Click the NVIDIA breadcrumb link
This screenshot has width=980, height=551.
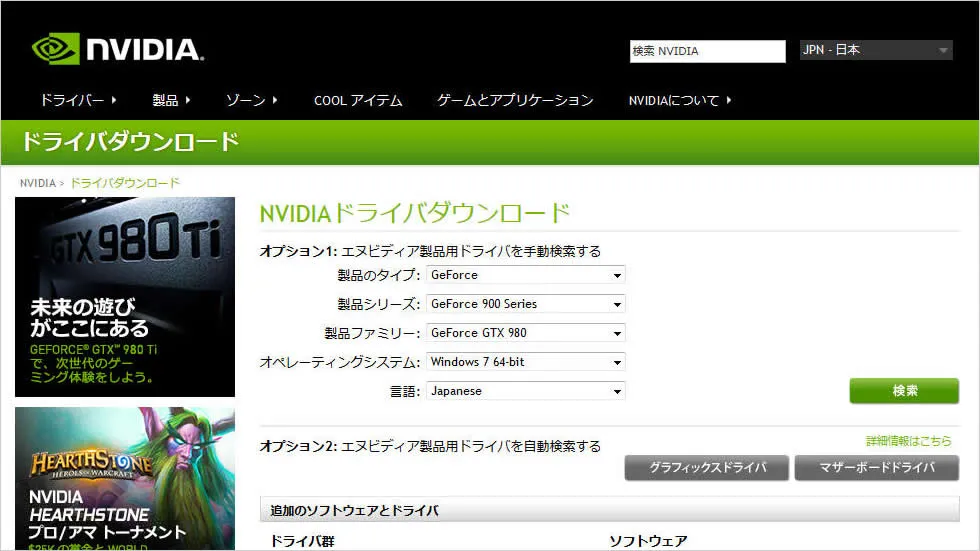(x=38, y=183)
